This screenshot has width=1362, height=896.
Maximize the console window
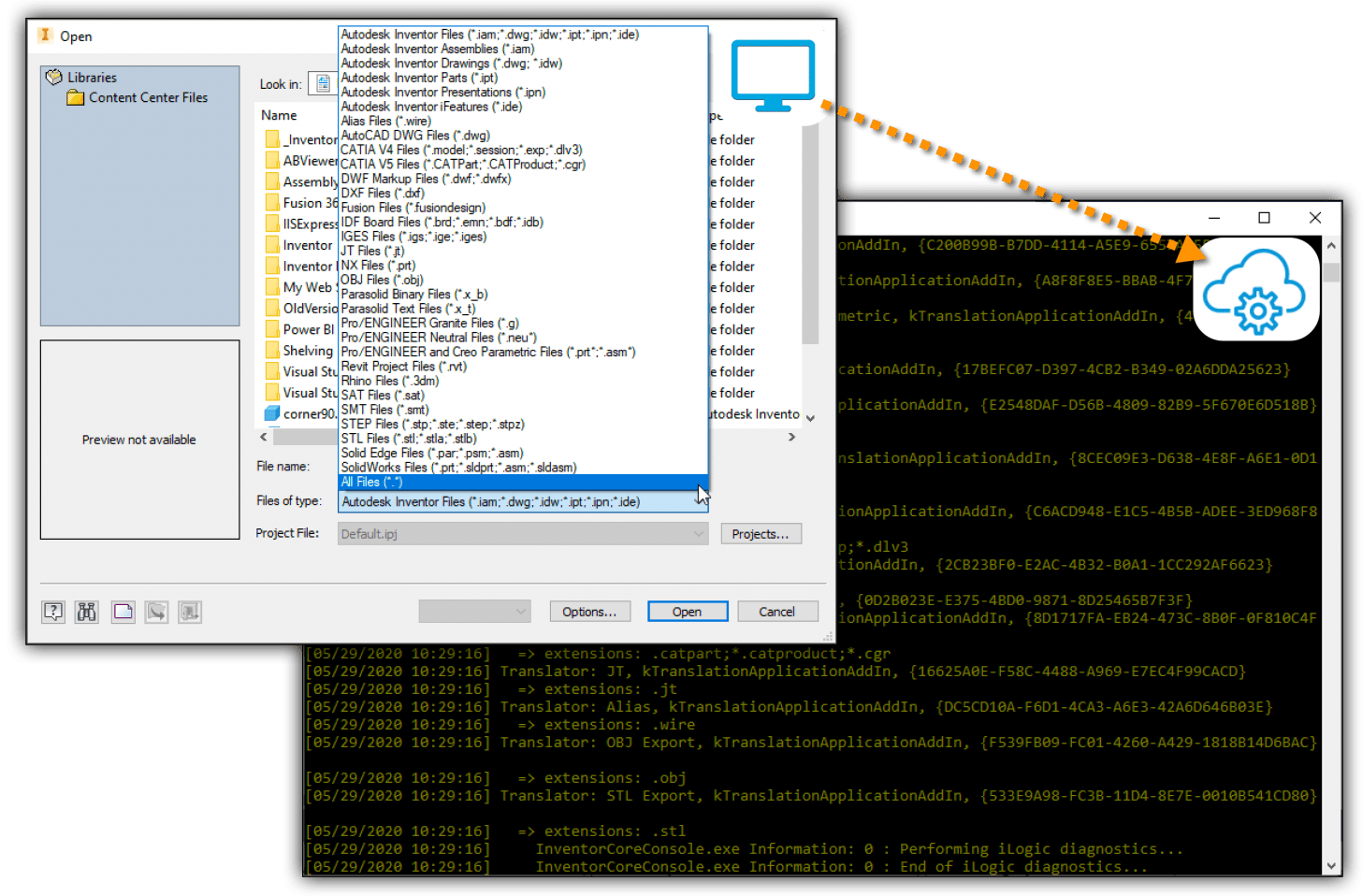tap(1264, 218)
